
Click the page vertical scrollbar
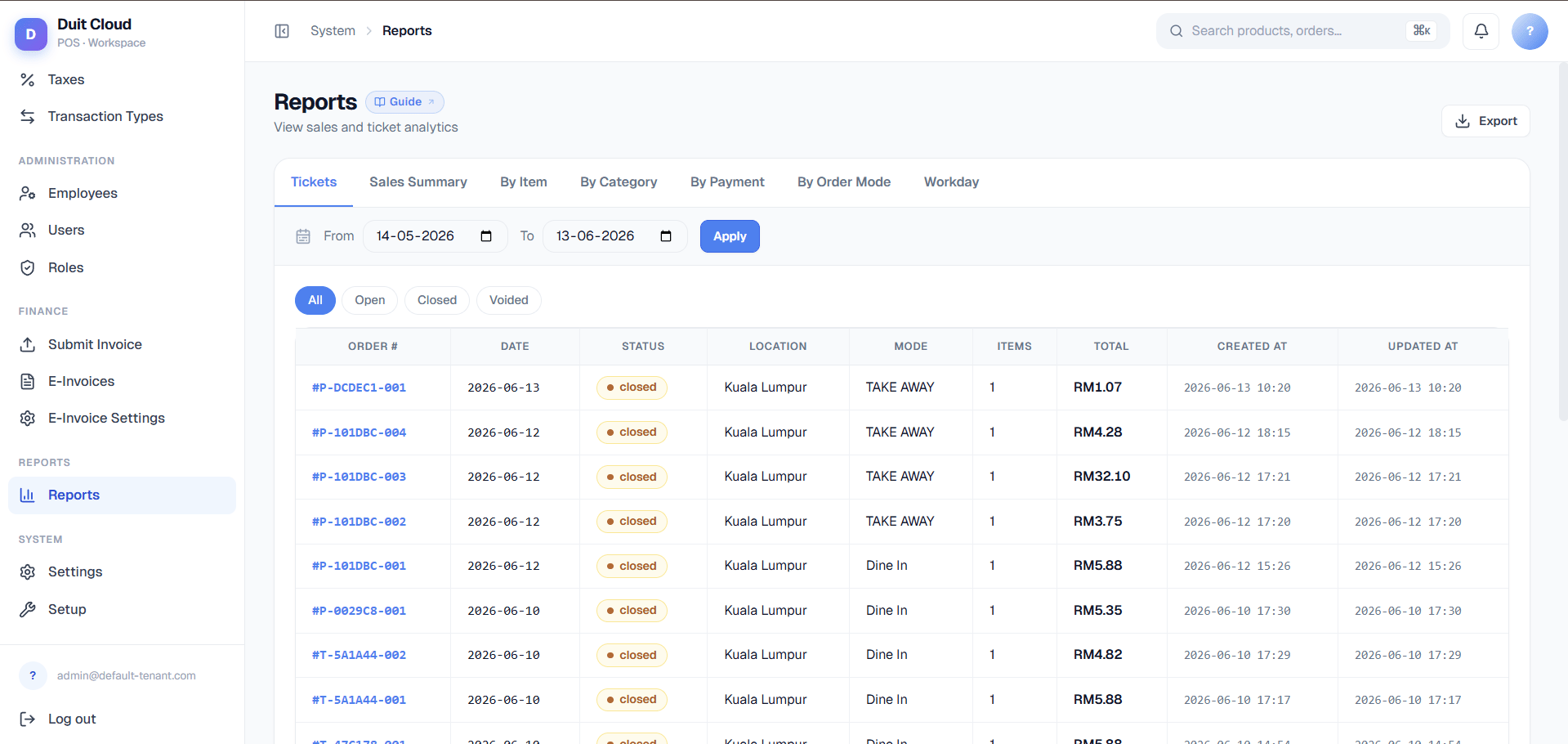tap(1562, 242)
